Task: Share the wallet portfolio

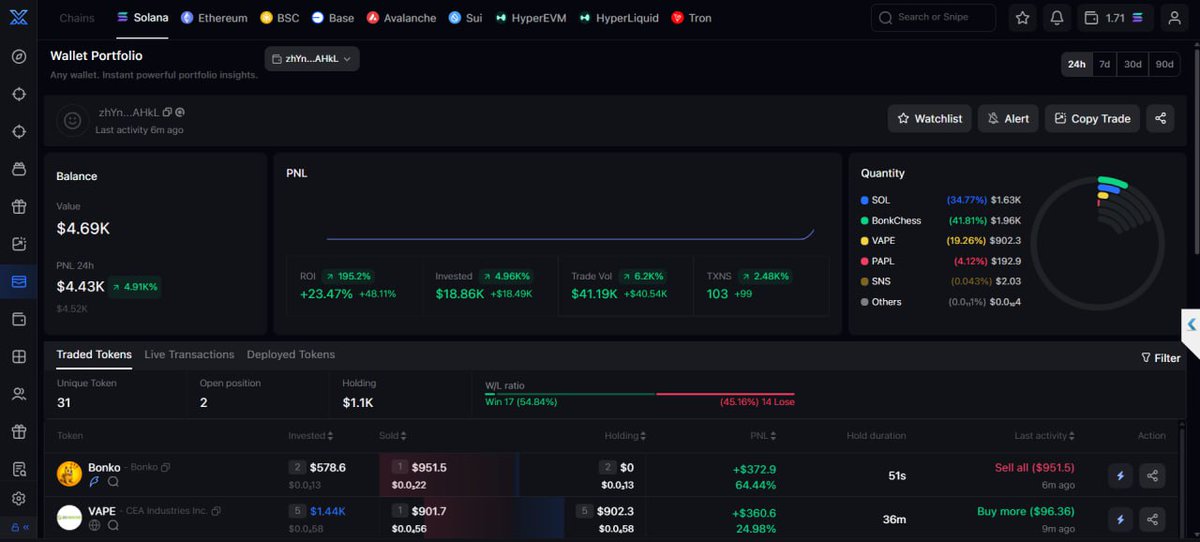Action: [1160, 118]
